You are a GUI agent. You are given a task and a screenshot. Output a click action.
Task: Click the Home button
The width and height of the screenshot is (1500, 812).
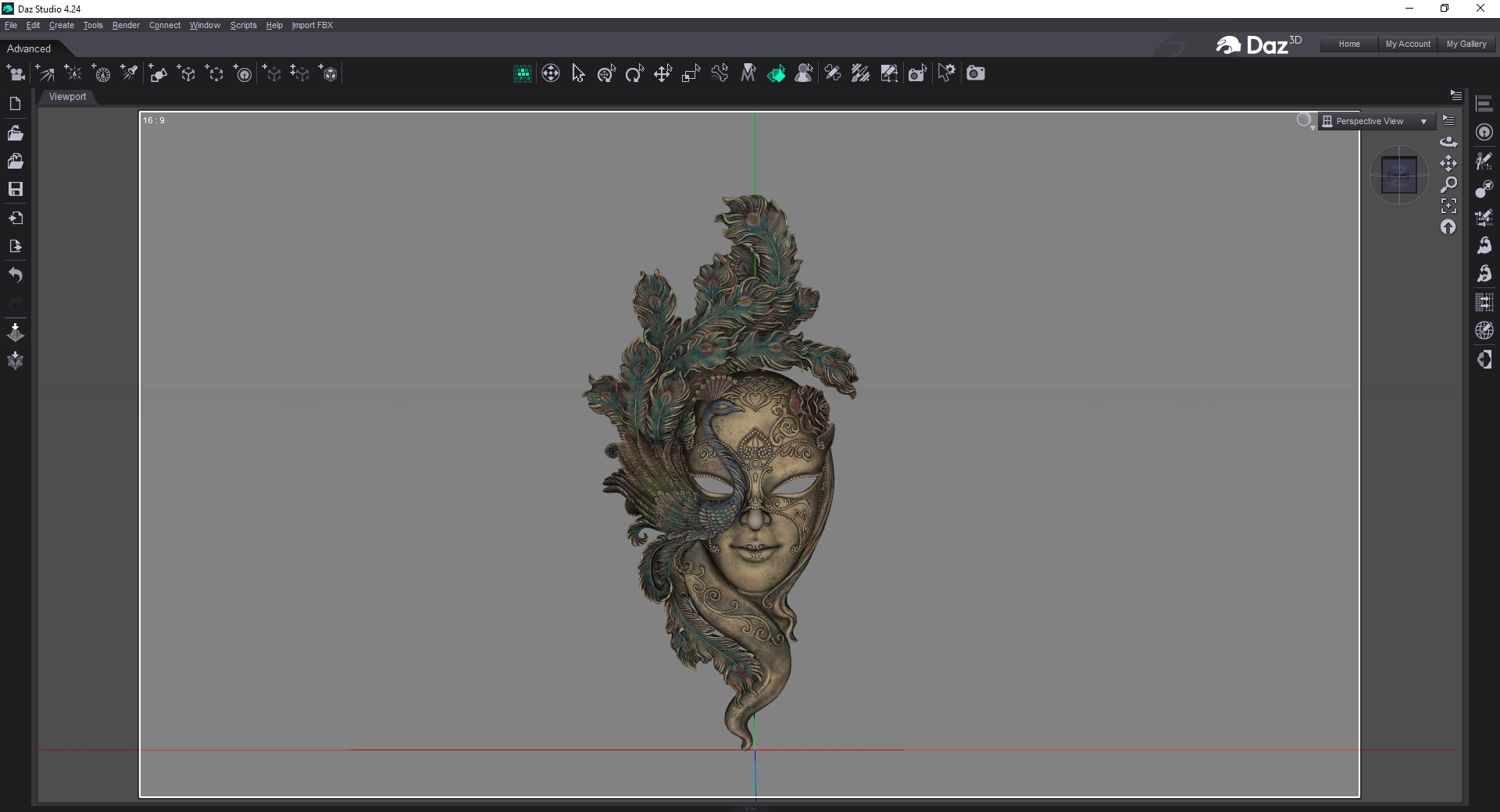(x=1349, y=44)
